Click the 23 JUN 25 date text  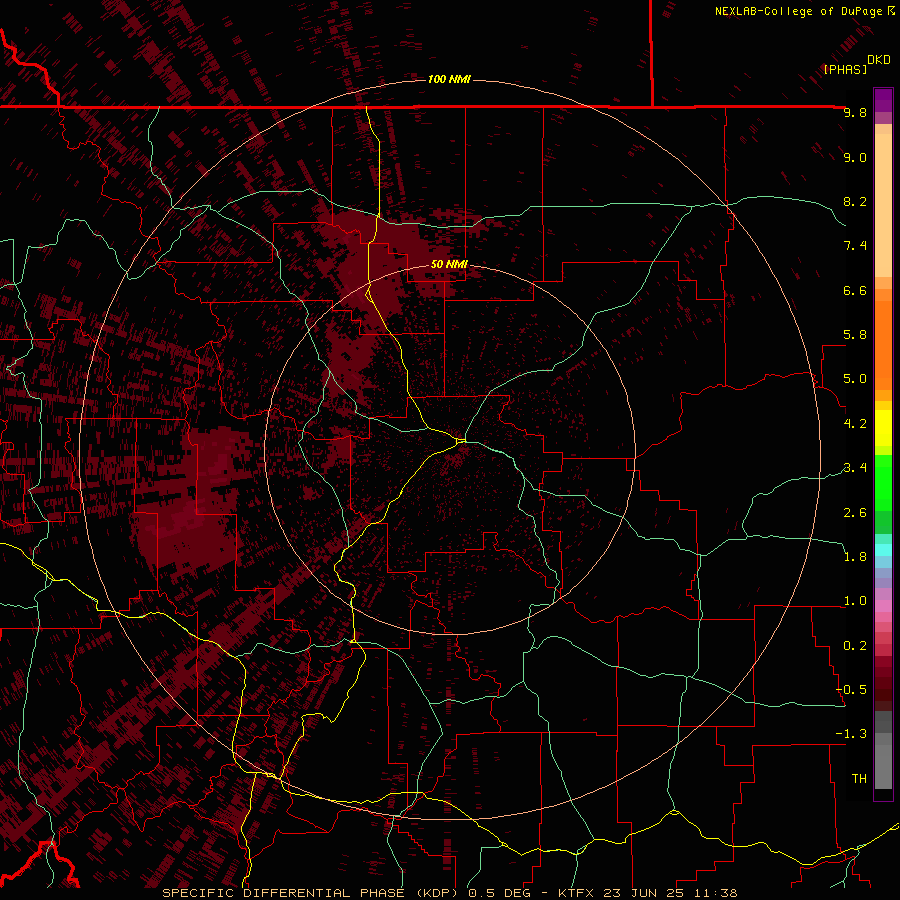[645, 893]
